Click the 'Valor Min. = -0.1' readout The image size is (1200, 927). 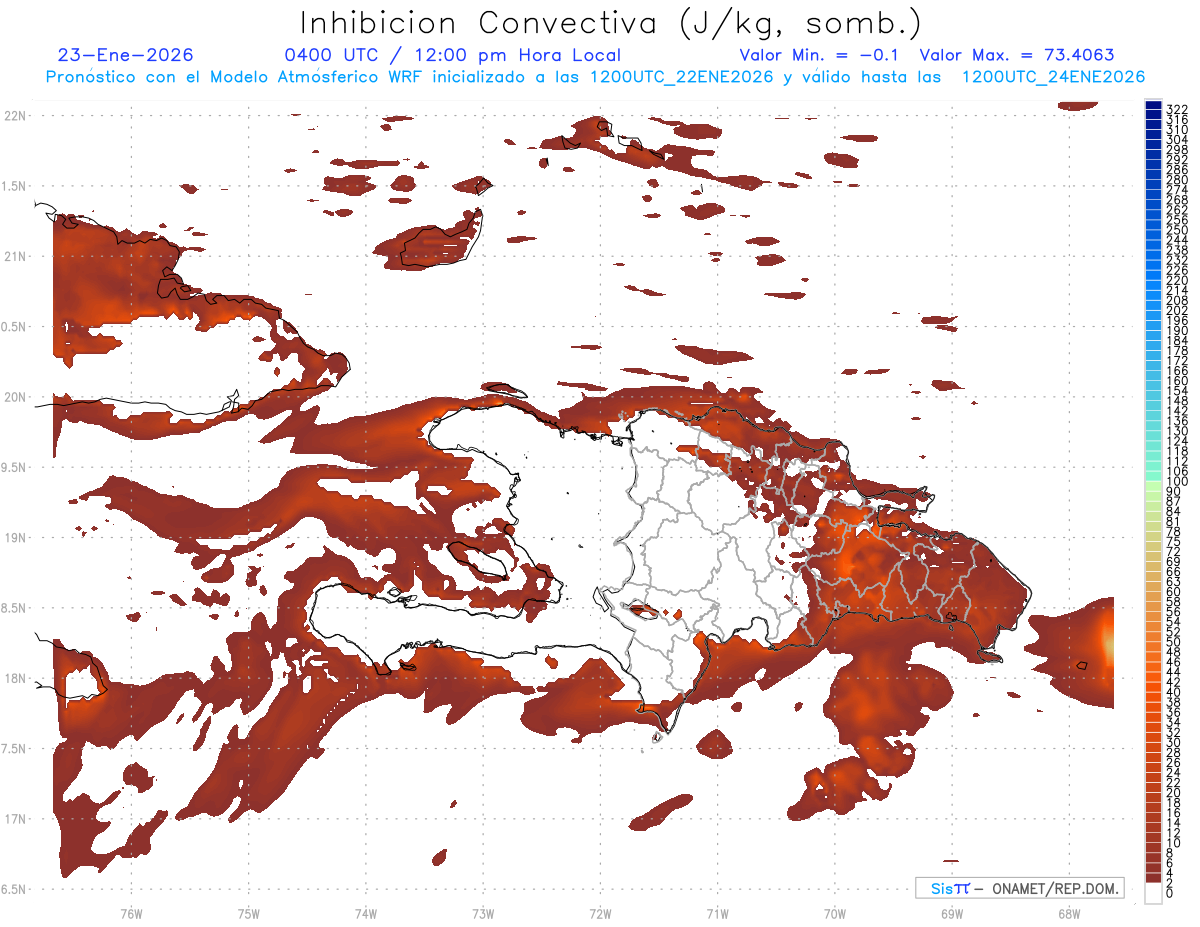(x=819, y=55)
